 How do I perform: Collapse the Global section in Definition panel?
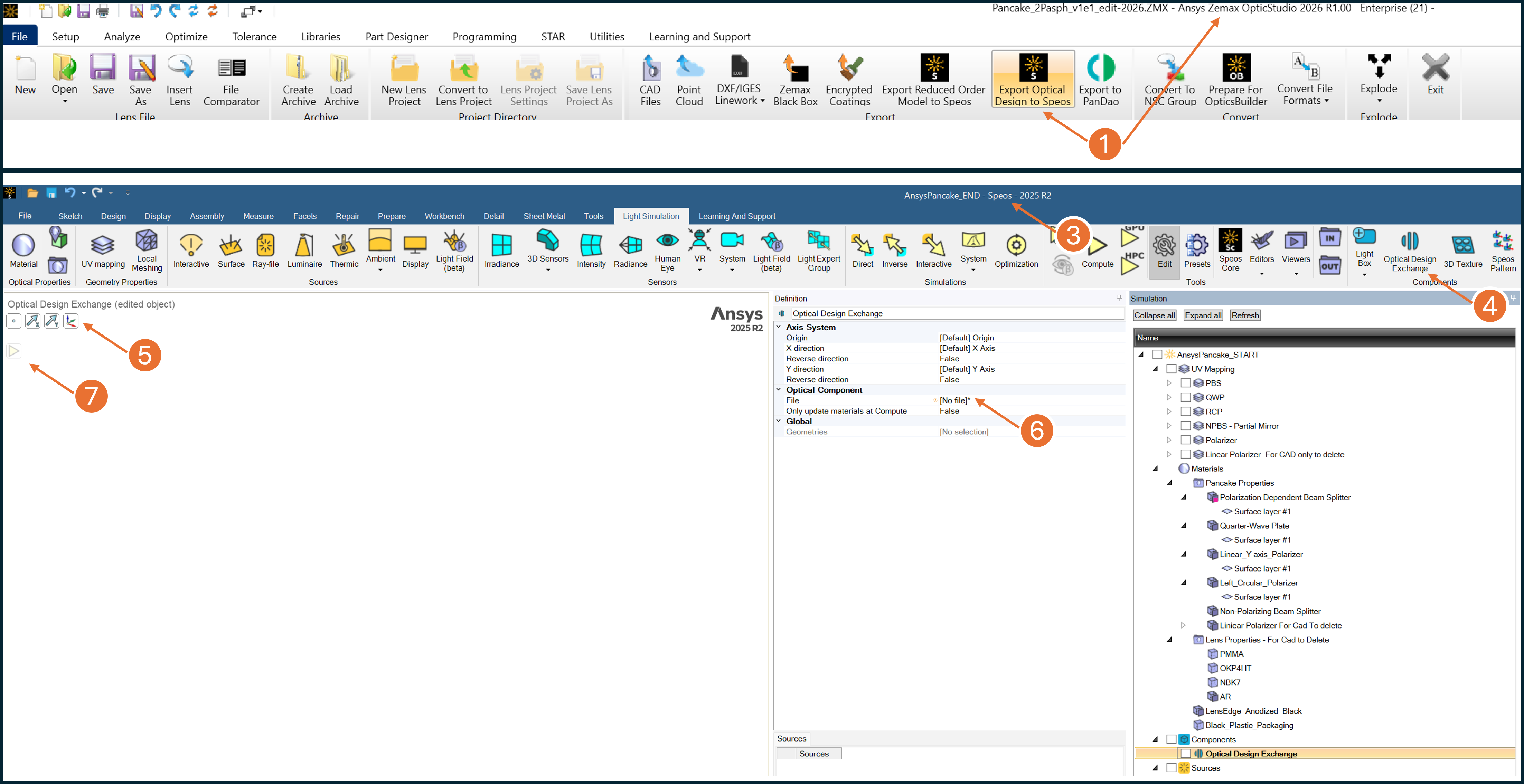[x=779, y=421]
